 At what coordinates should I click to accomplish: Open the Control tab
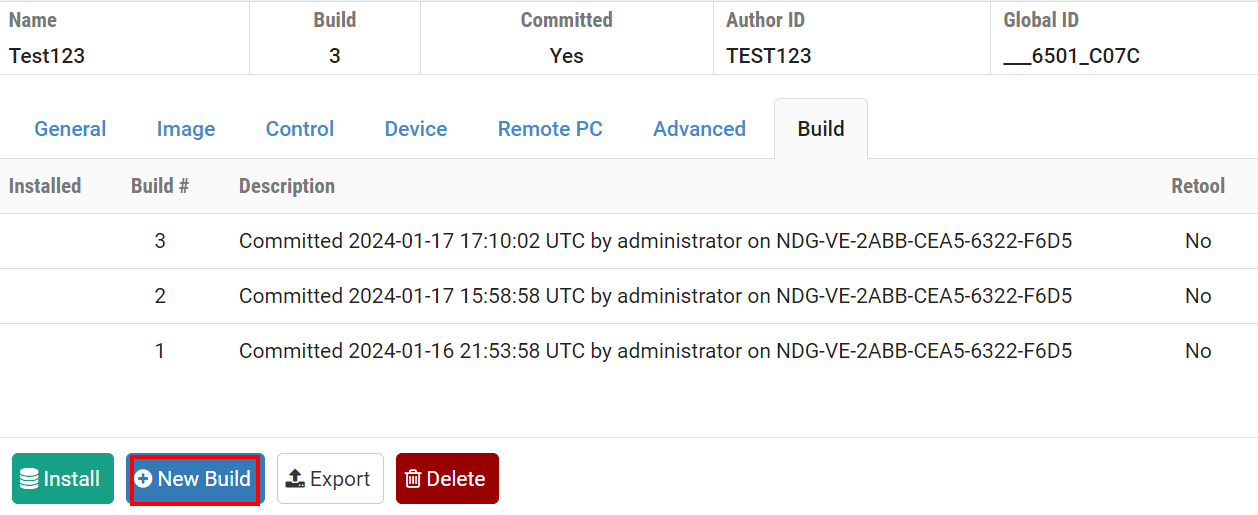coord(300,129)
